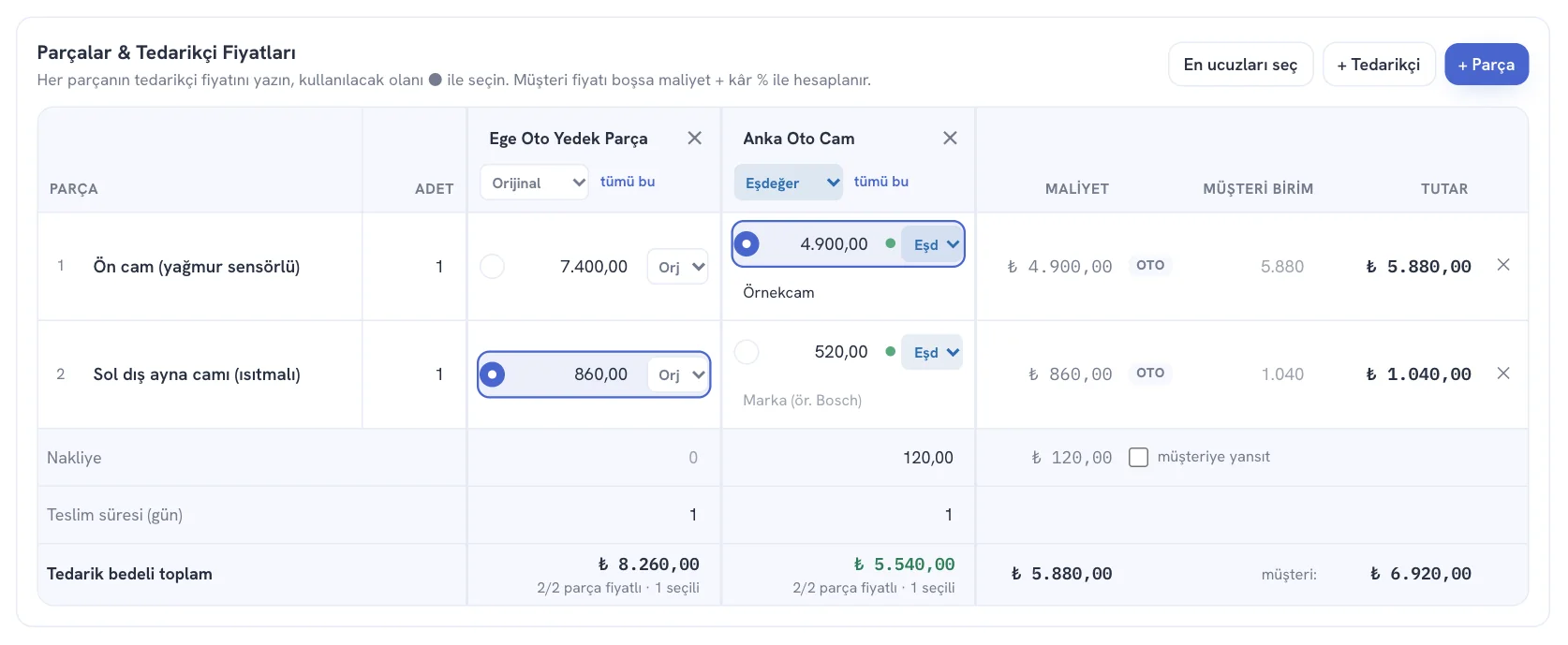
Task: Select Anka Oto Cam 520,00 price radio
Action: coord(747,352)
